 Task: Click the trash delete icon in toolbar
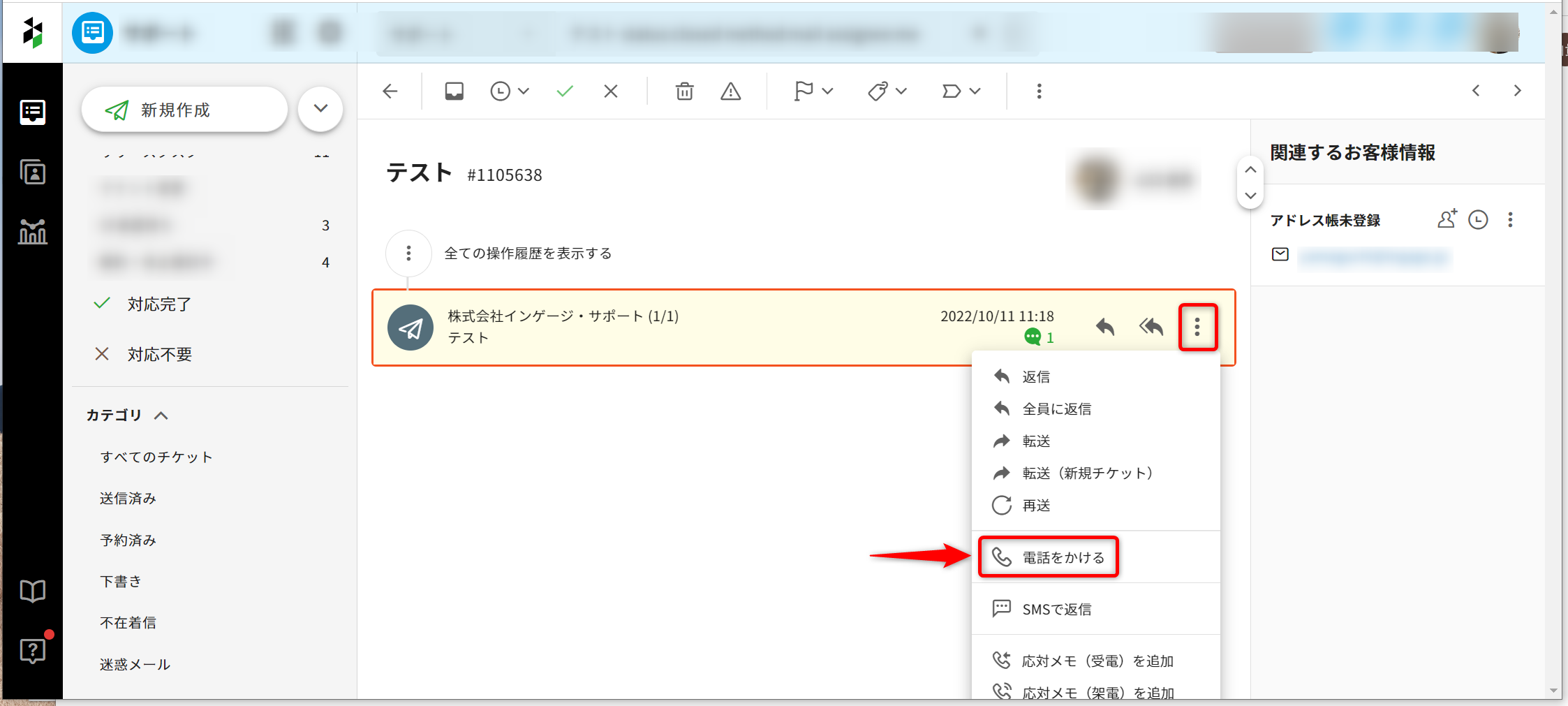(684, 91)
